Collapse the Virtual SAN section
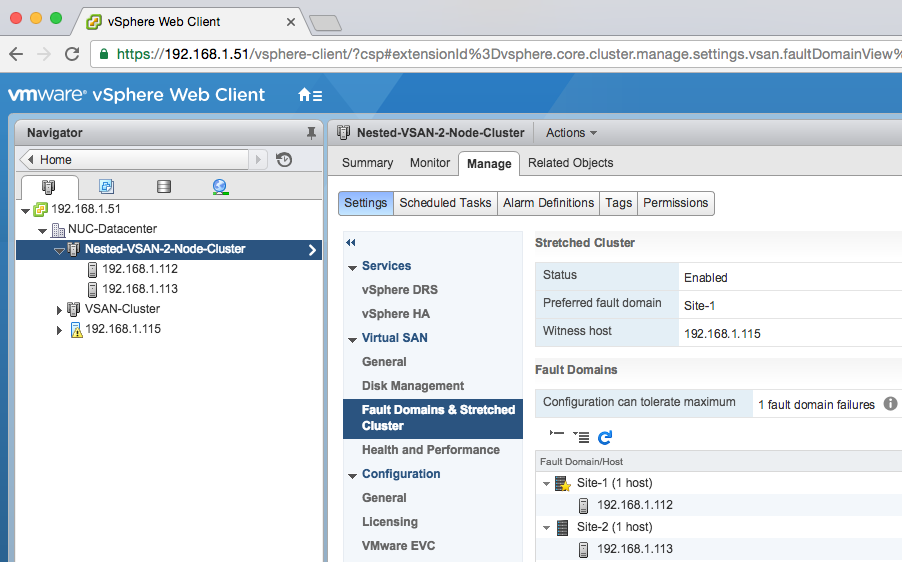Image resolution: width=902 pixels, height=562 pixels. coord(353,340)
